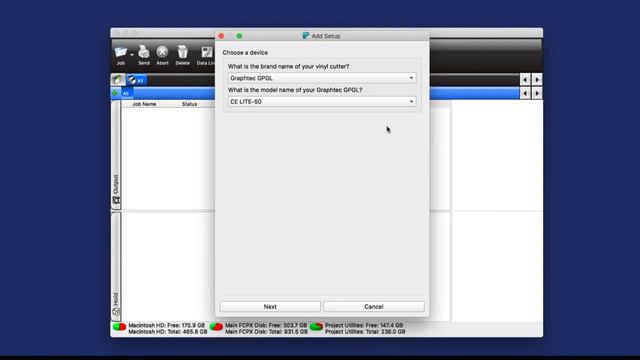This screenshot has height=360, width=640.
Task: Click left arrow on the dark tab bar
Action: tap(525, 80)
